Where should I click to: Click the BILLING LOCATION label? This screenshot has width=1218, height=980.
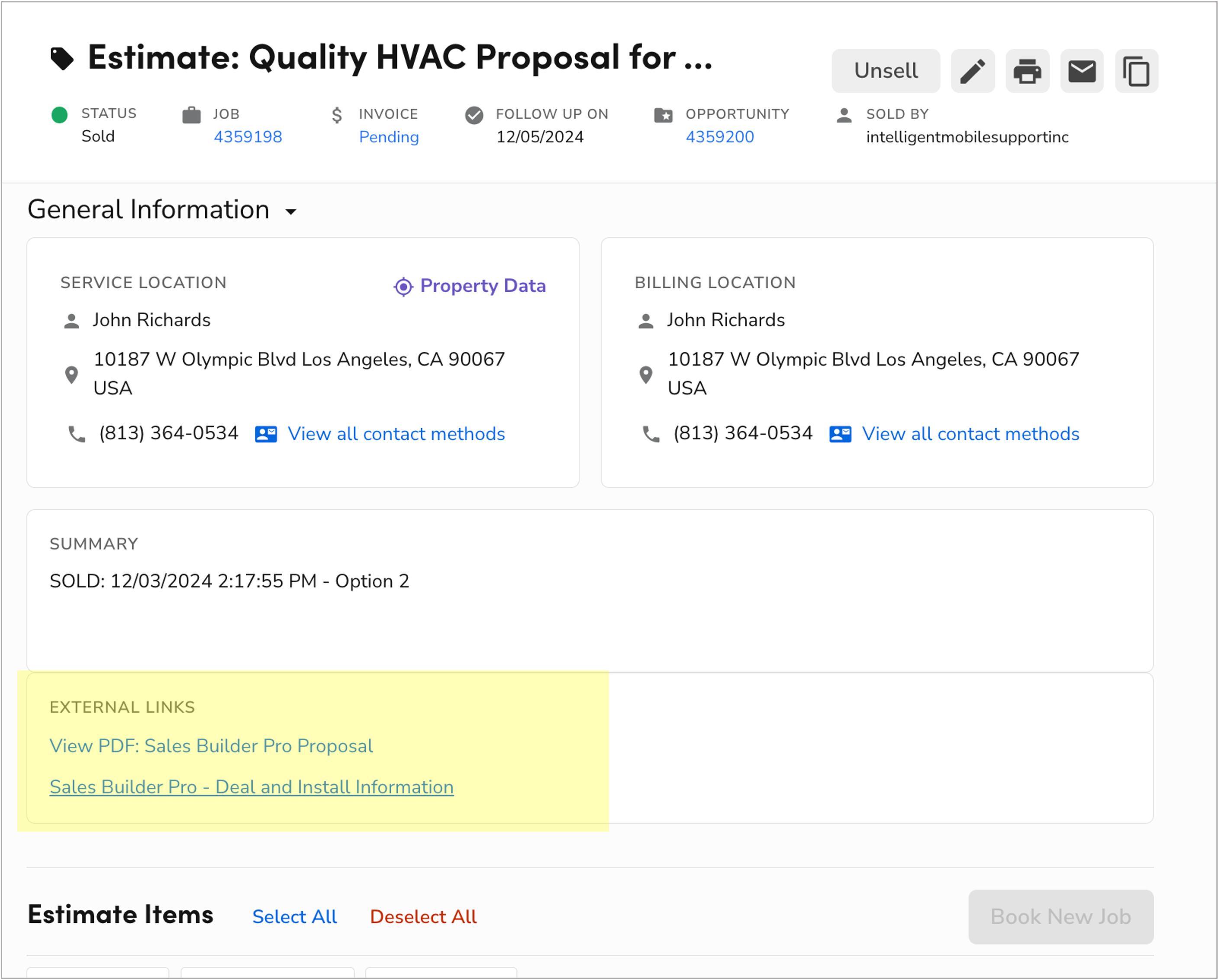click(x=715, y=282)
